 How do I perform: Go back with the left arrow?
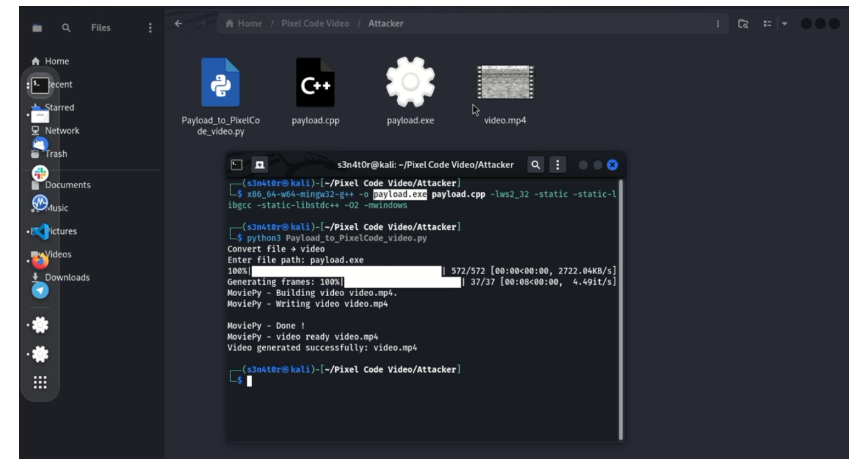(178, 23)
